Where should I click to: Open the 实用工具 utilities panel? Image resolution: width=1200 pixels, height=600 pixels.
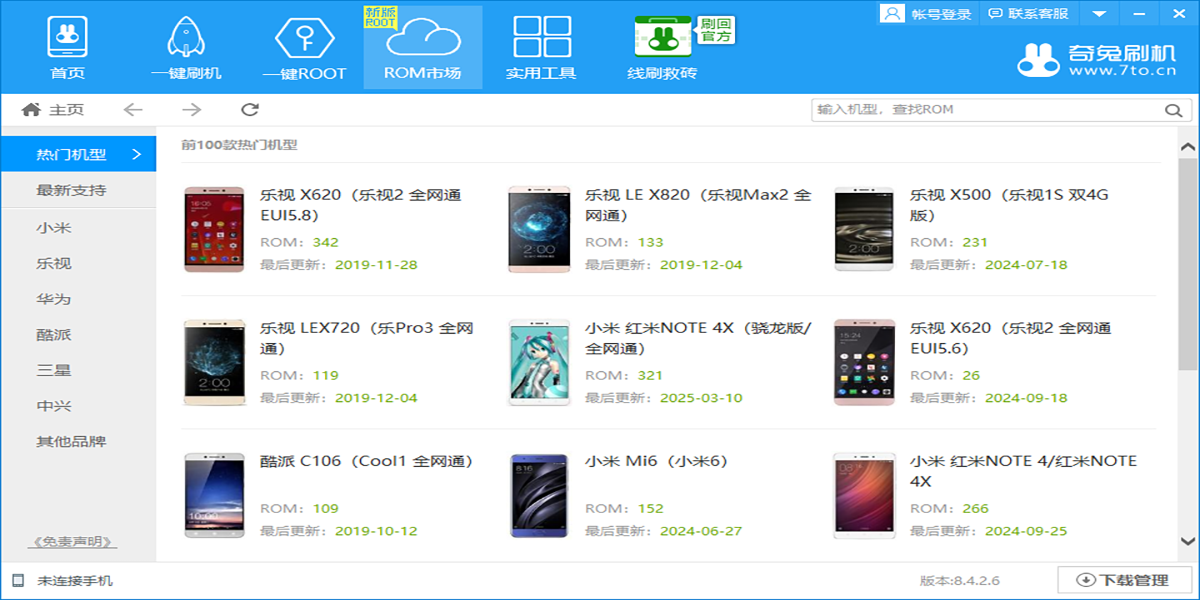coord(542,47)
